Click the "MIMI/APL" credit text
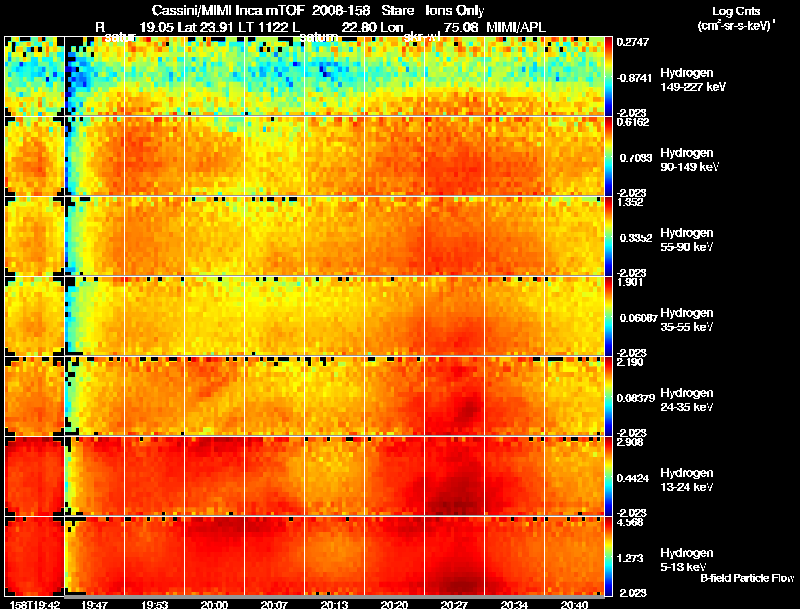The height and width of the screenshot is (609, 800). coord(516,28)
